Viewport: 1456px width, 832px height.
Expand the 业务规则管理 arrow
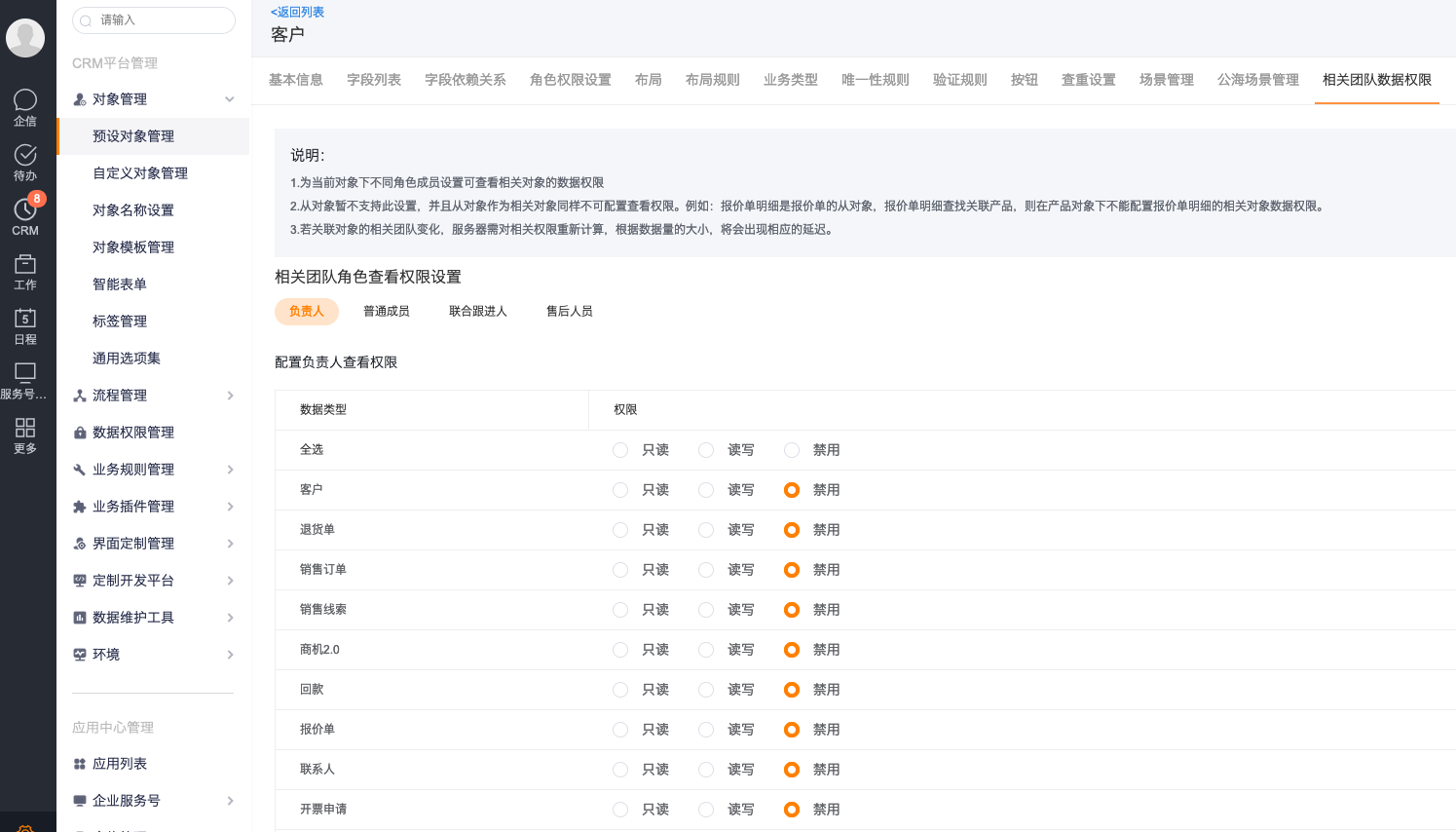[230, 470]
